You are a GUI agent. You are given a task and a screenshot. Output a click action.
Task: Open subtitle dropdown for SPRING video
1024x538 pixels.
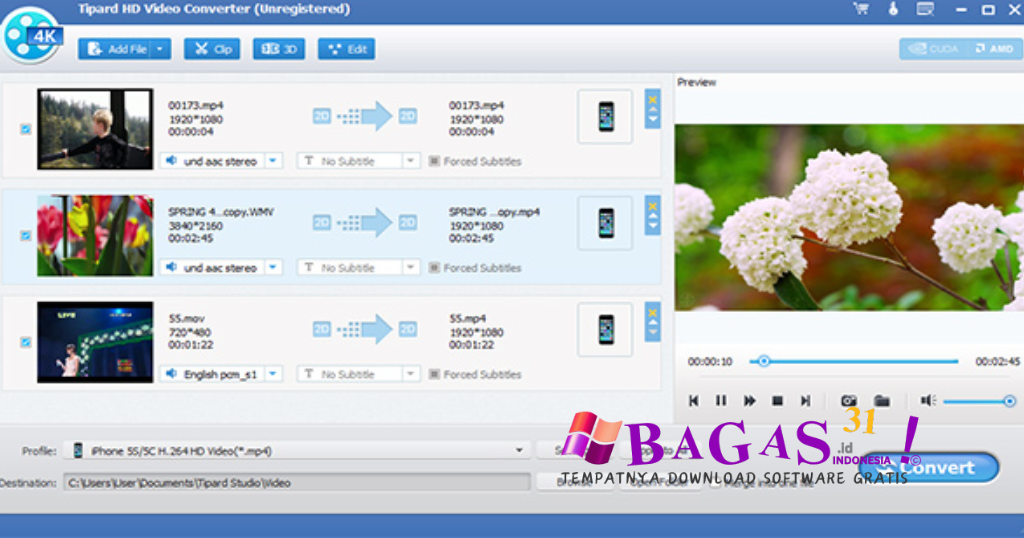(410, 267)
